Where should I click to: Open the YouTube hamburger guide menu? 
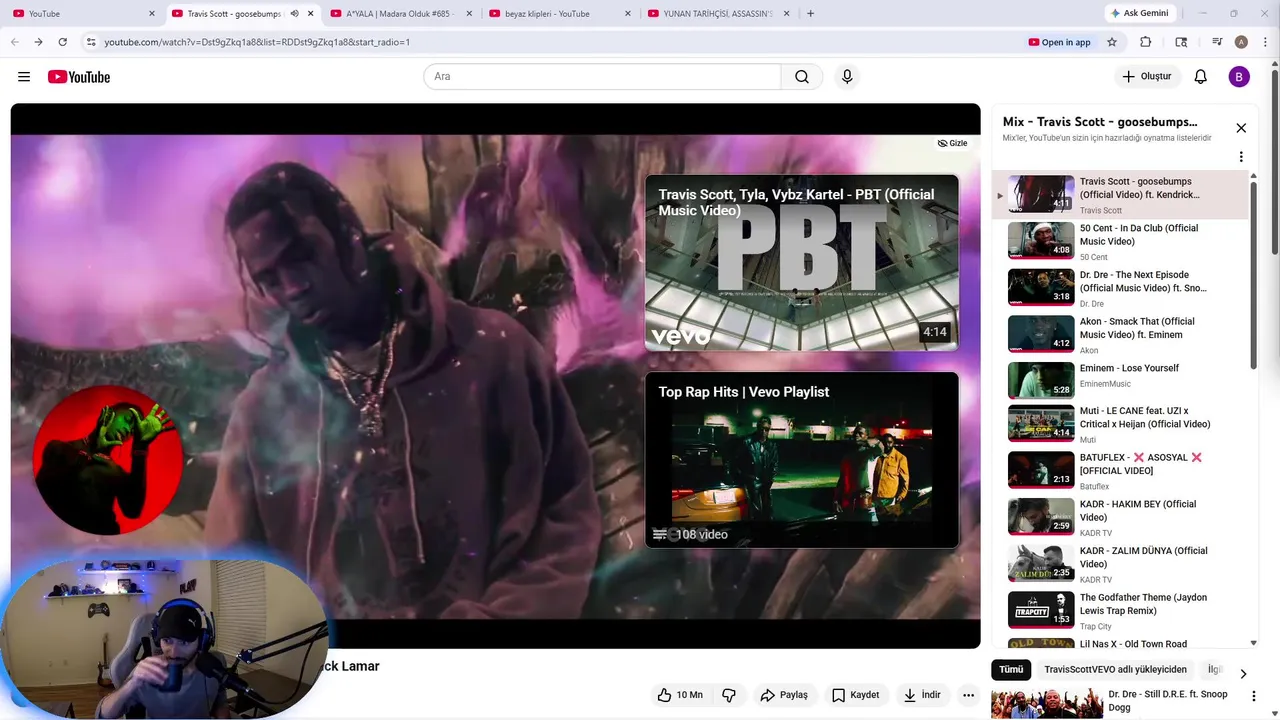(24, 77)
